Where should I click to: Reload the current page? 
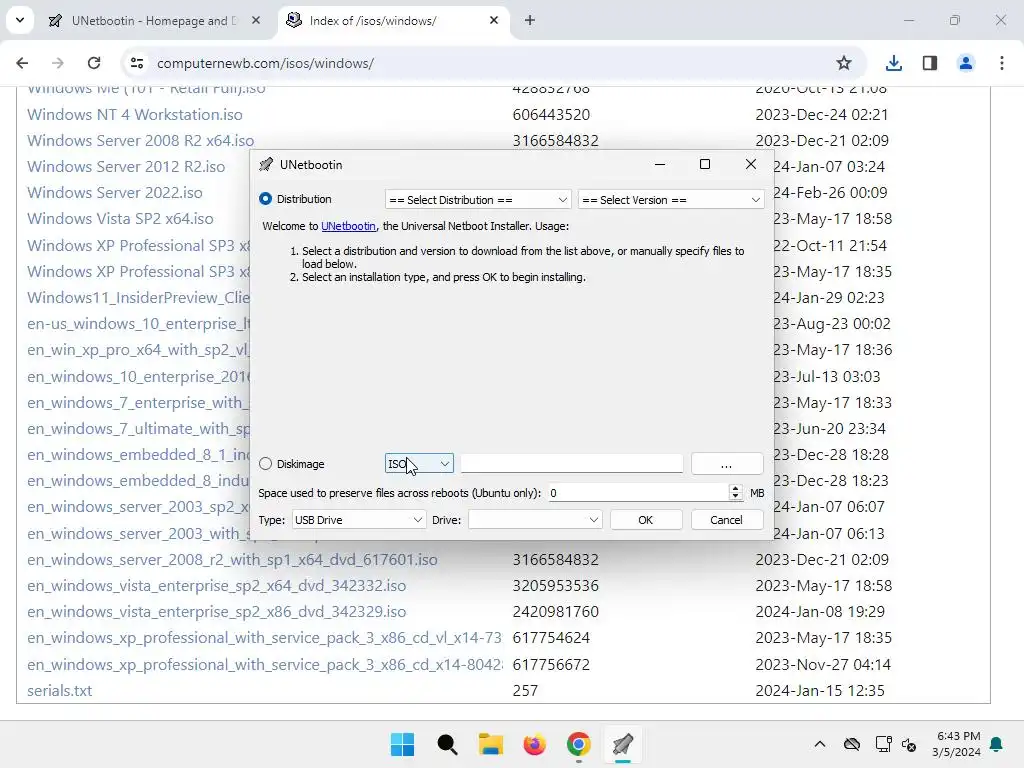coord(94,63)
